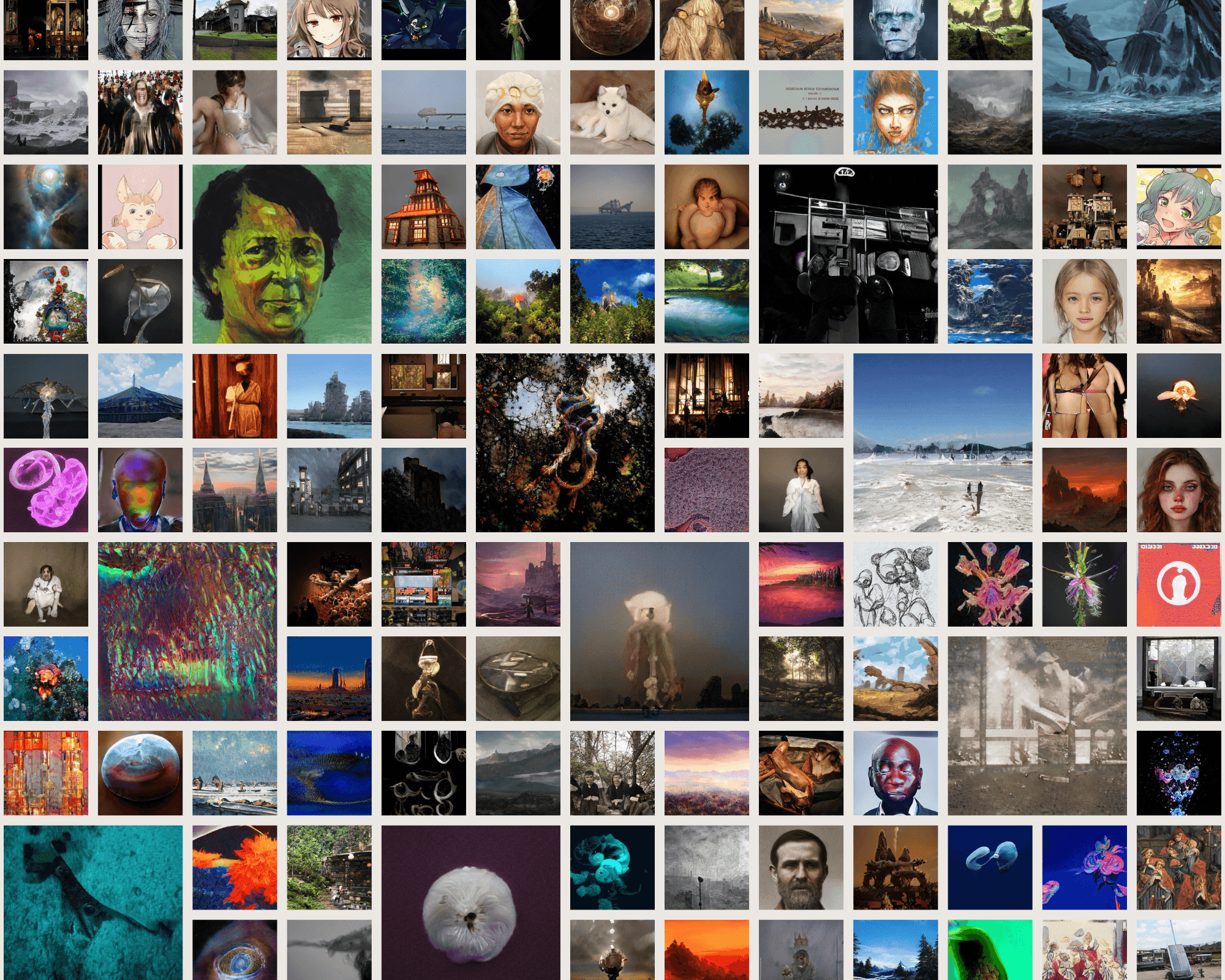Viewport: 1225px width, 980px height.
Task: Open the blue frozen-face zombie portrait
Action: click(x=895, y=29)
